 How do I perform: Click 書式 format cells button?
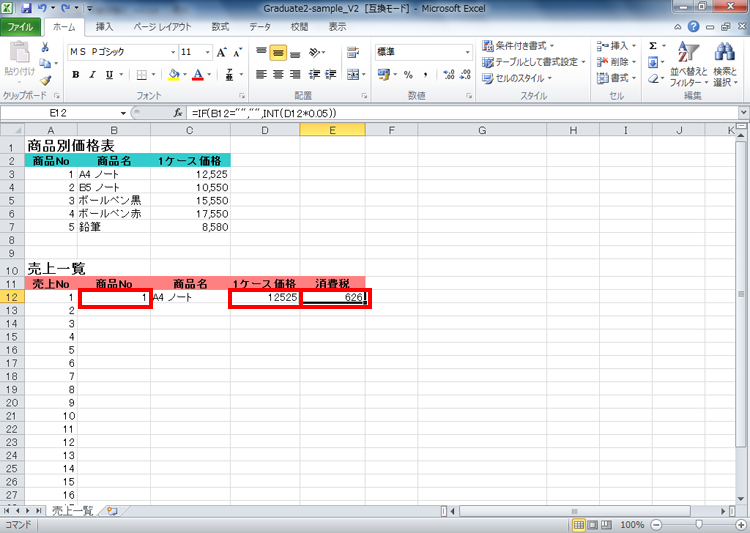click(x=617, y=78)
